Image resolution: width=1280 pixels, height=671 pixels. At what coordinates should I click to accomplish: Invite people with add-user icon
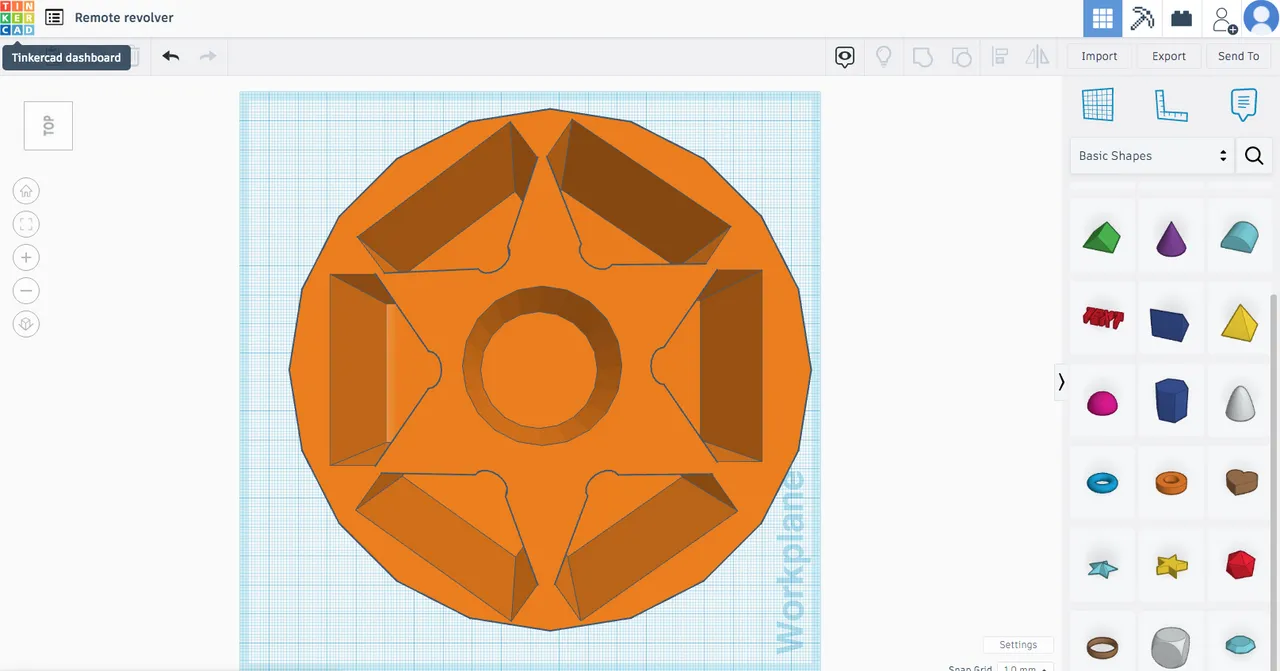click(x=1223, y=18)
